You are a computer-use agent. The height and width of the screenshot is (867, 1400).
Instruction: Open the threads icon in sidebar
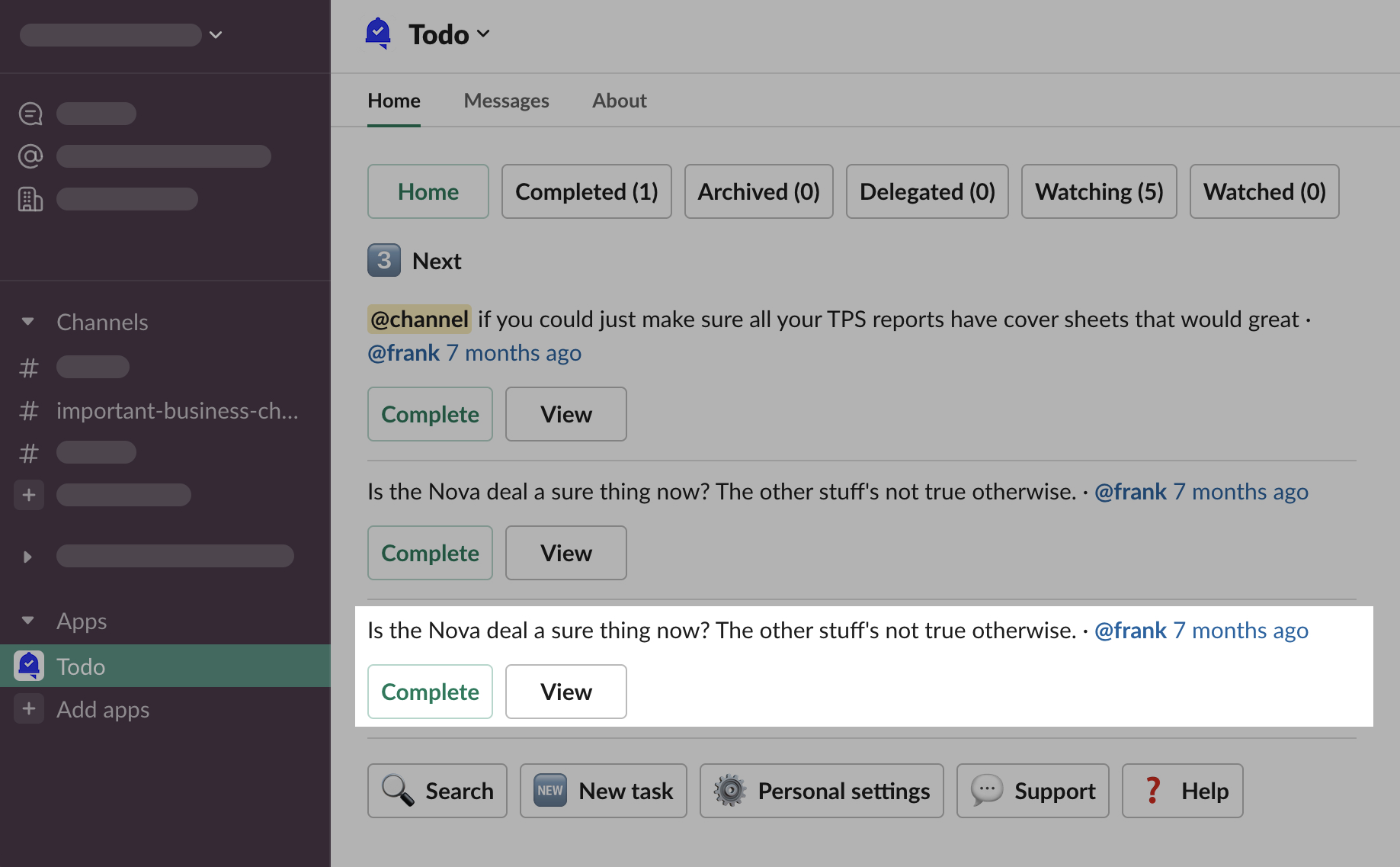coord(30,114)
